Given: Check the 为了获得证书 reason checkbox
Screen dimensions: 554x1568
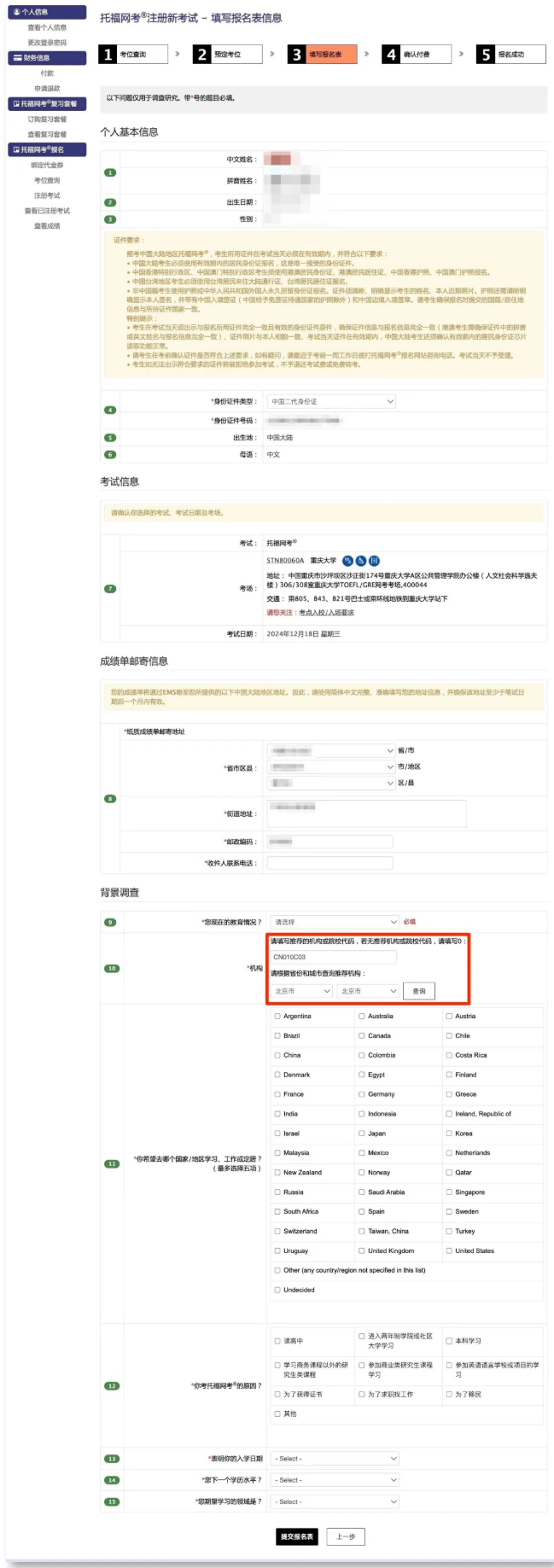Looking at the screenshot, I should [277, 1394].
